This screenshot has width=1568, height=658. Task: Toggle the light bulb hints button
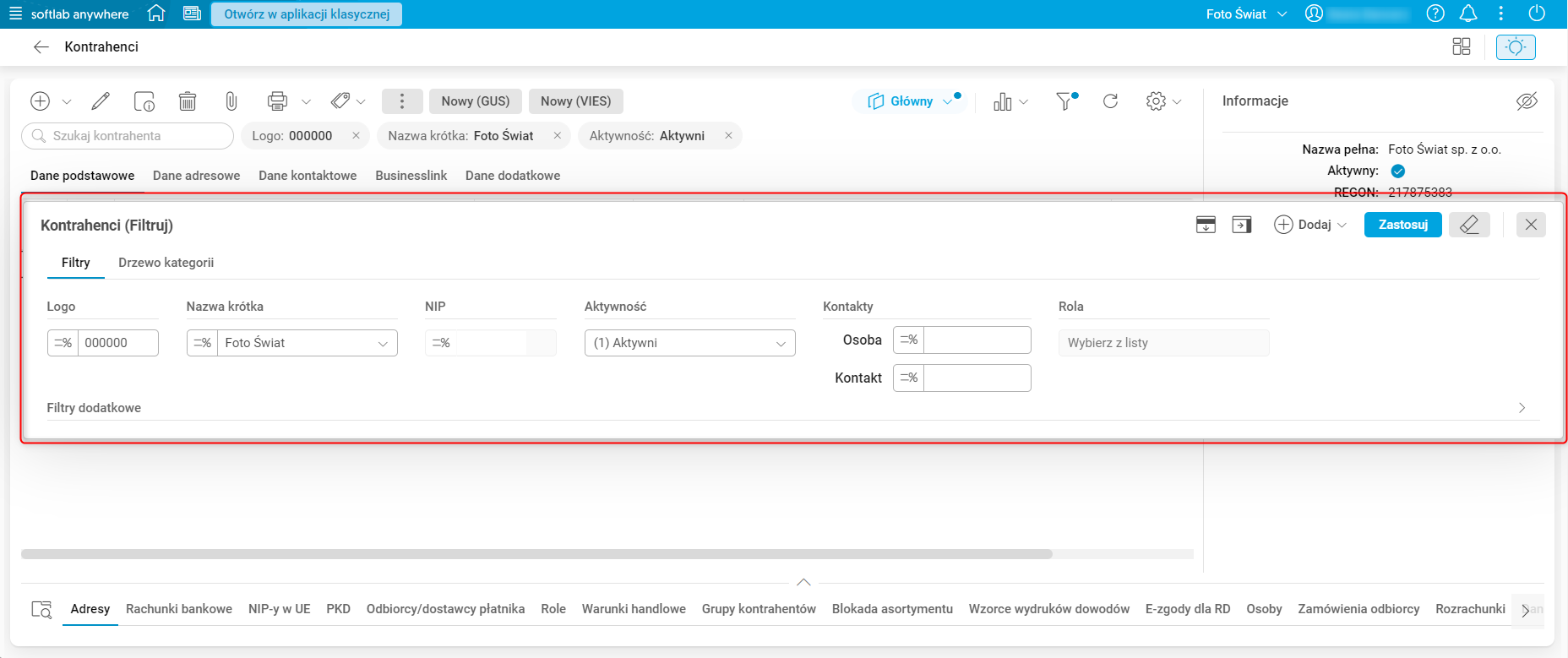1516,47
